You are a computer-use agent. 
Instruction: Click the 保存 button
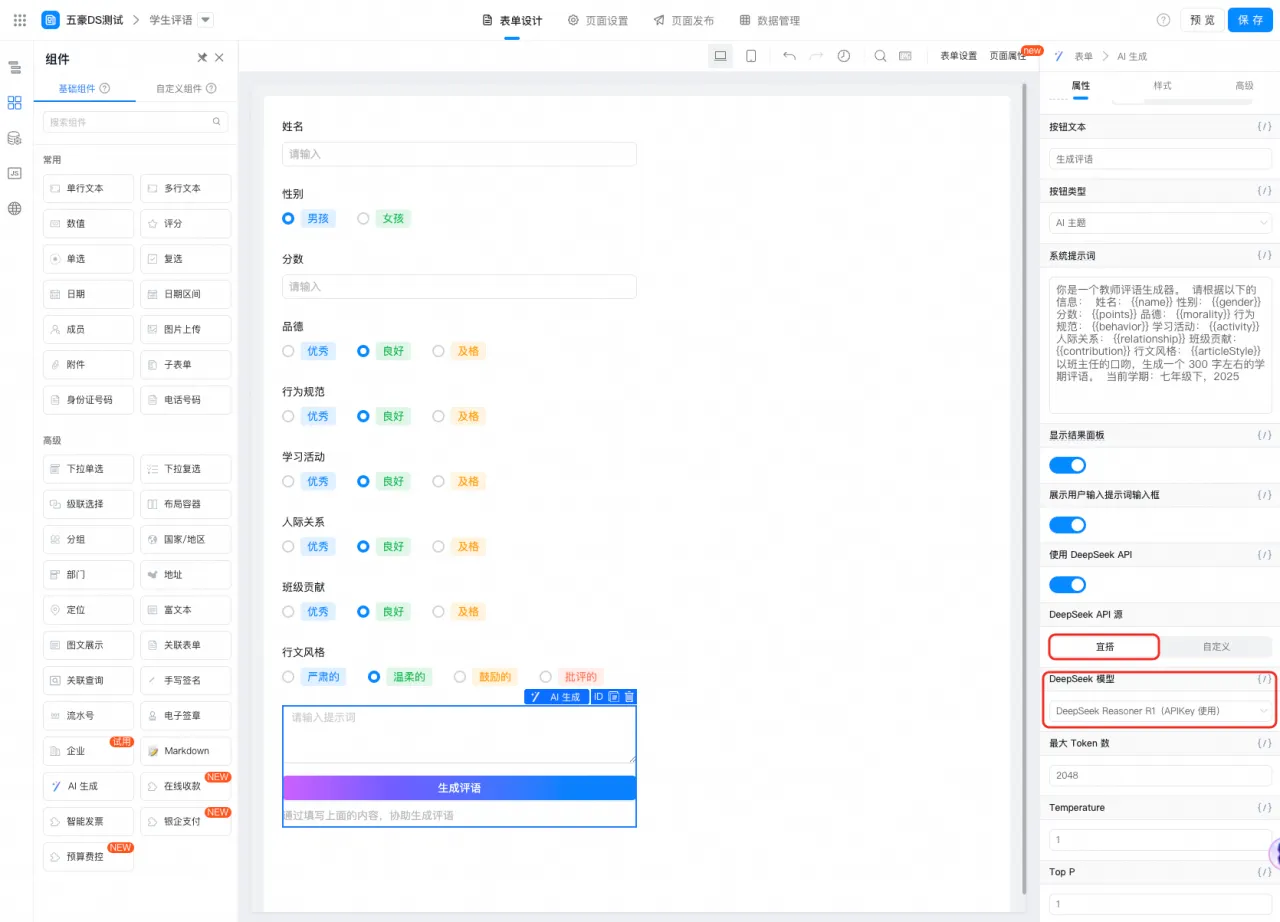[1250, 20]
